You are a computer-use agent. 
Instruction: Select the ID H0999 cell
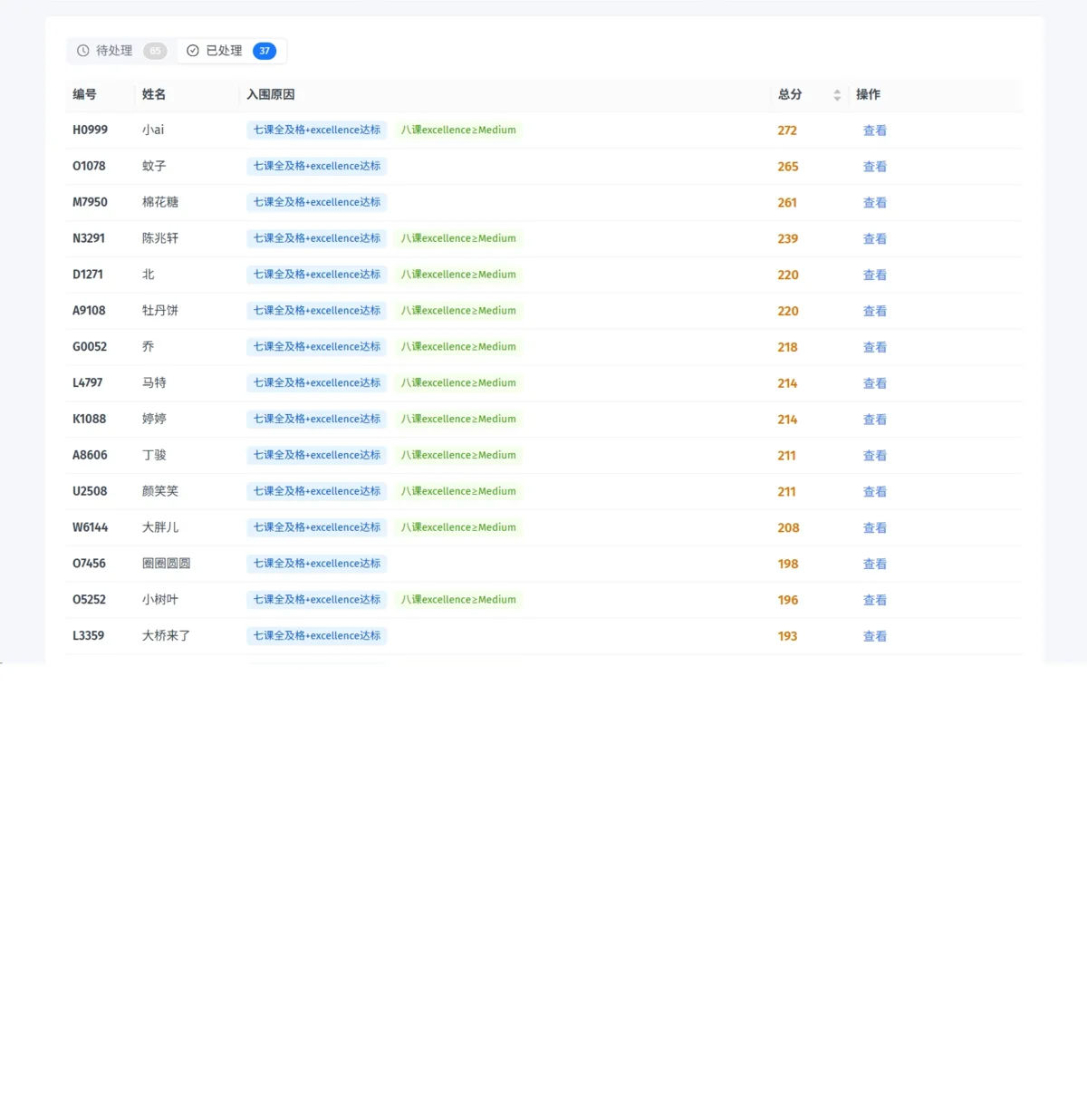click(90, 130)
